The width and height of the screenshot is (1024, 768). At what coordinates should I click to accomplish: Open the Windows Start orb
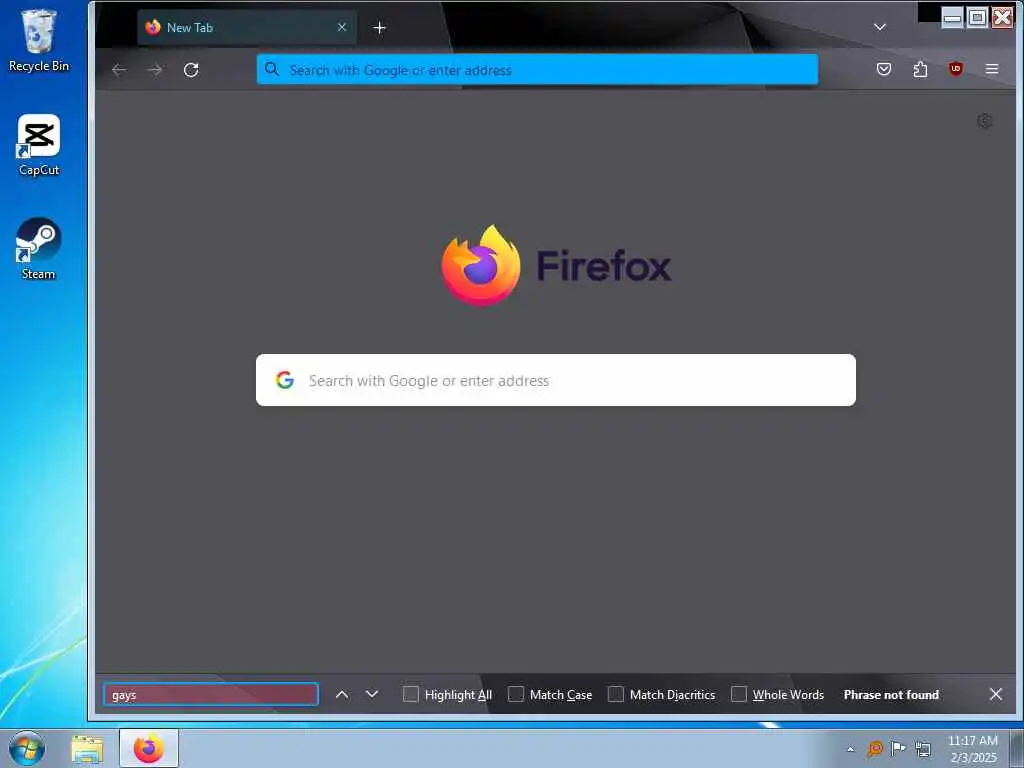click(x=27, y=748)
